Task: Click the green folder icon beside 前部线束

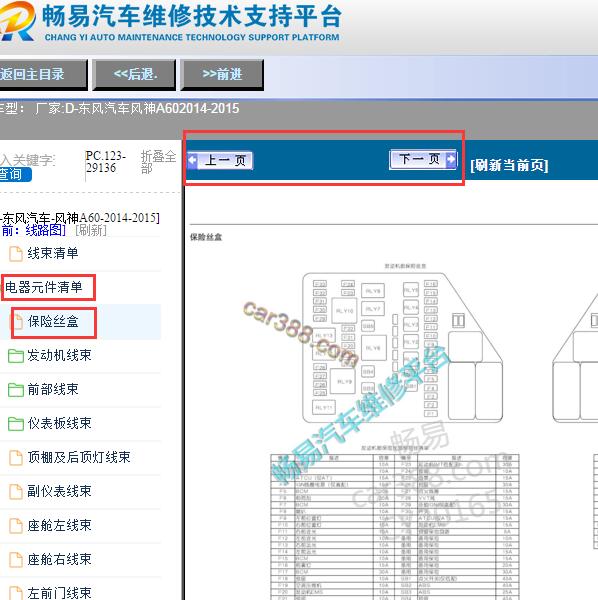Action: (x=16, y=390)
